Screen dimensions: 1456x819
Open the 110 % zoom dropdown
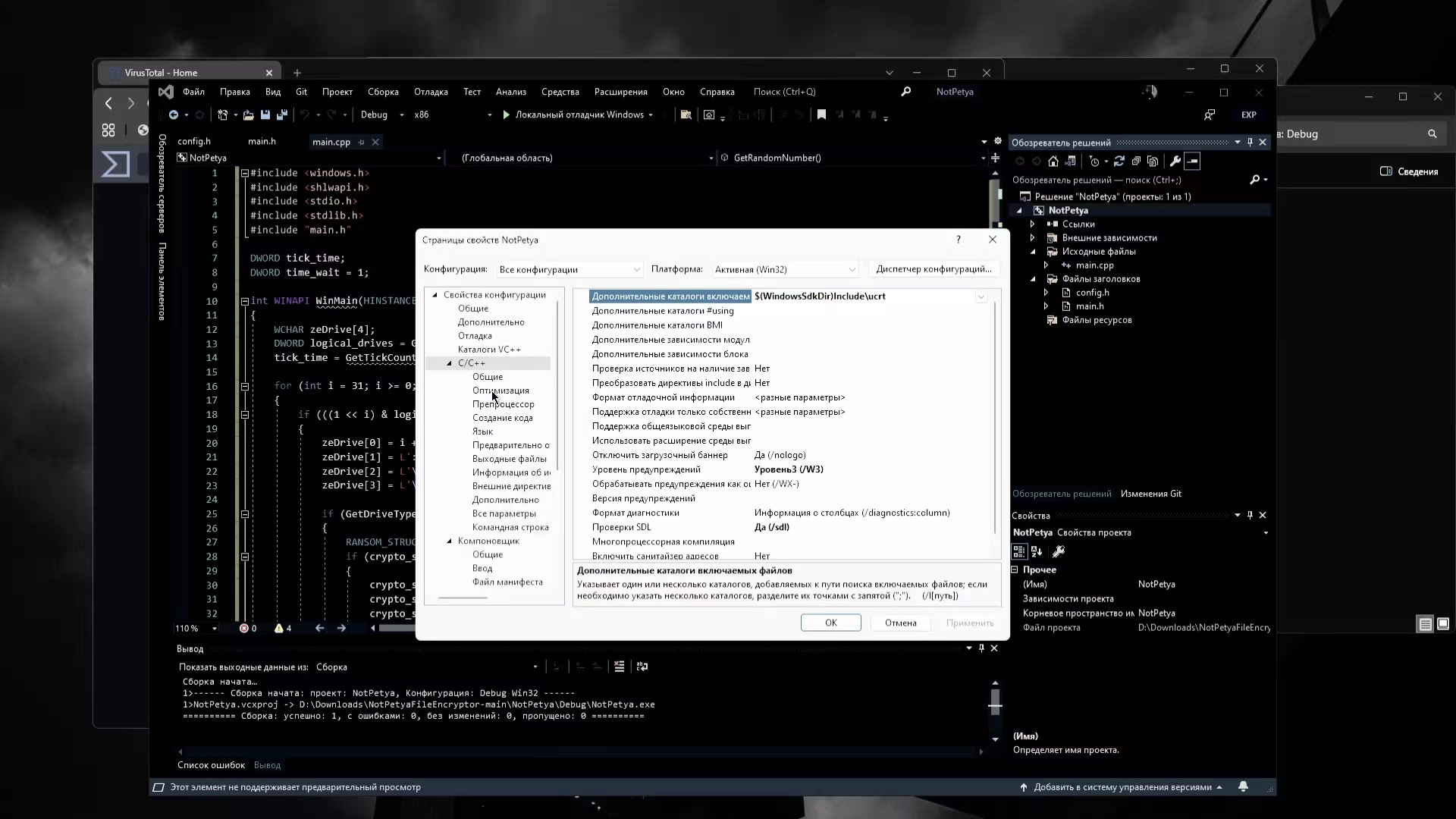196,629
